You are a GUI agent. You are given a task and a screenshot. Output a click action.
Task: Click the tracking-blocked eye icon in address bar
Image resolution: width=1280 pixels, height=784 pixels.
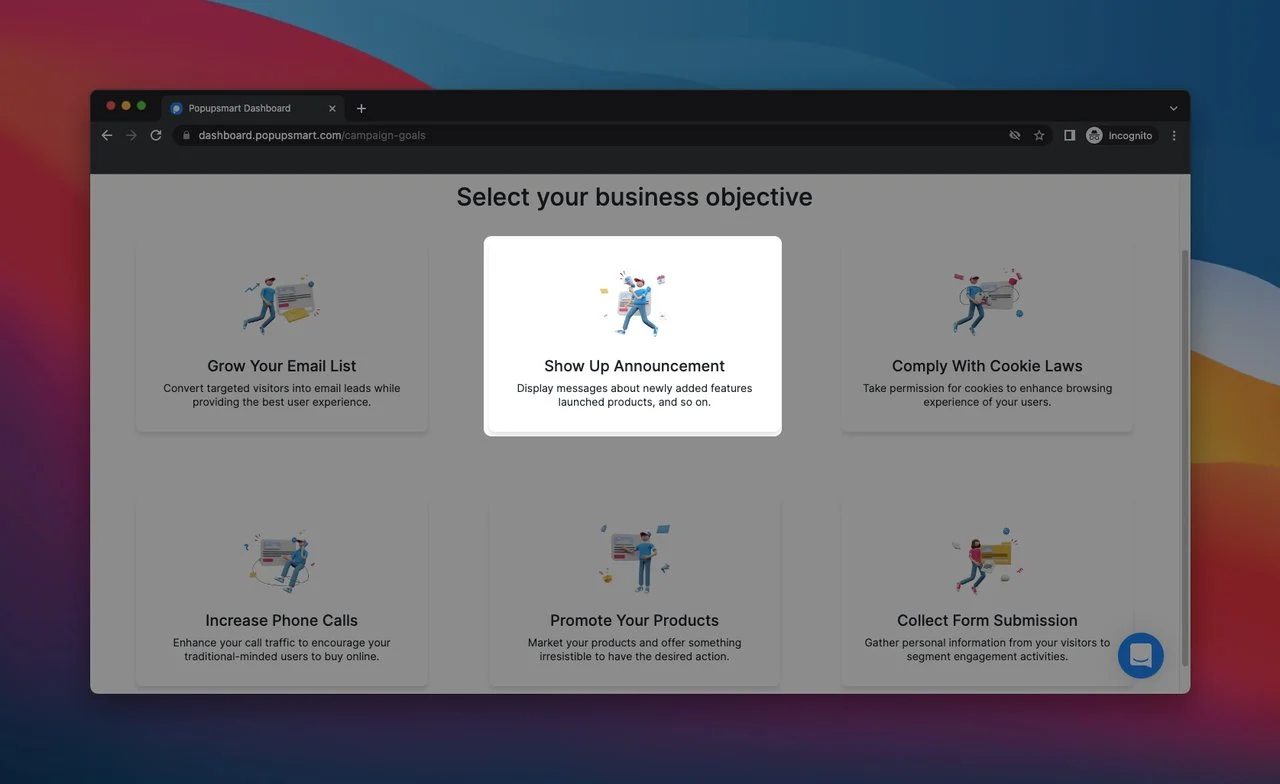tap(1014, 135)
